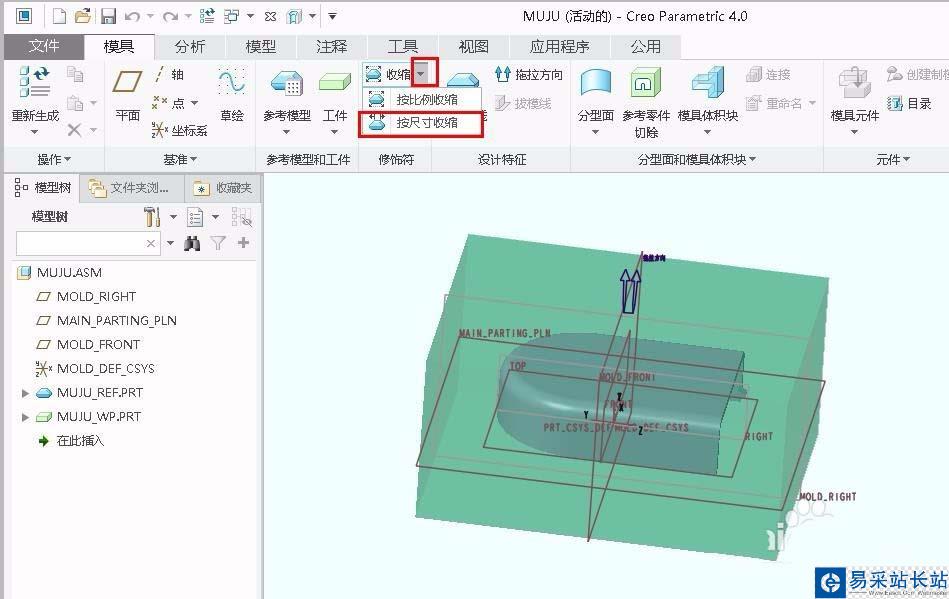
Task: Click the windows switch icon in the quick access bar
Action: click(x=232, y=16)
